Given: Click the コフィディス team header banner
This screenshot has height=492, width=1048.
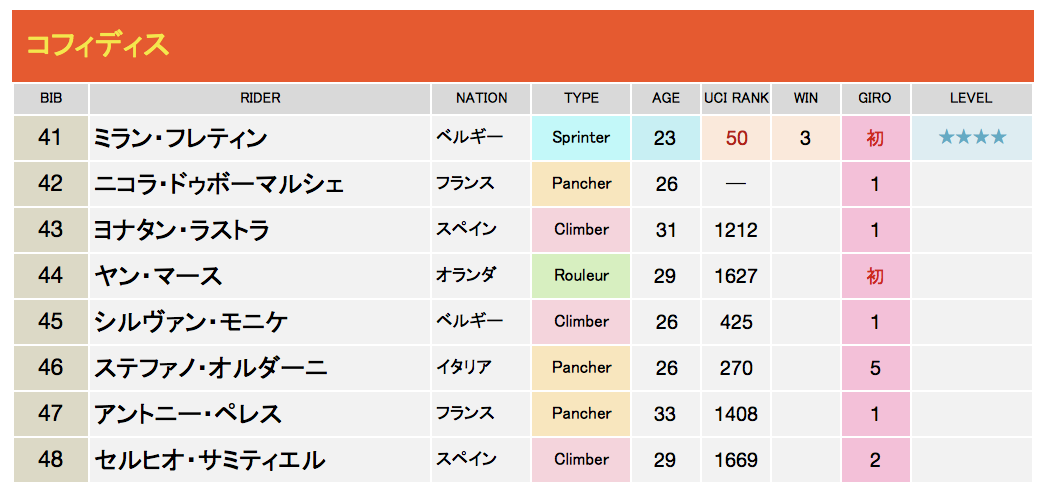Looking at the screenshot, I should click(x=523, y=45).
